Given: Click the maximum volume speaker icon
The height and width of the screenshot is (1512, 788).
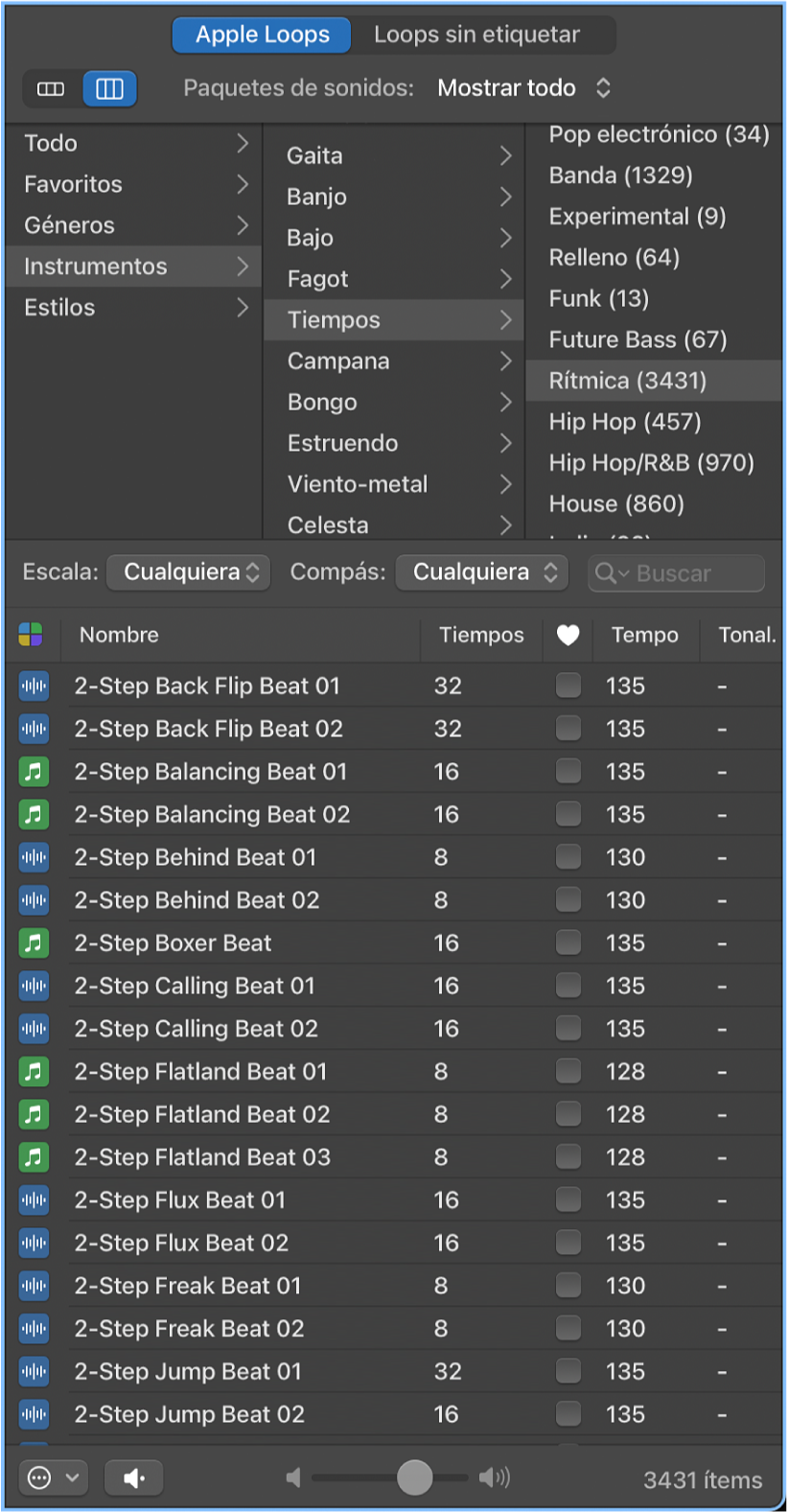Looking at the screenshot, I should pyautogui.click(x=495, y=1478).
